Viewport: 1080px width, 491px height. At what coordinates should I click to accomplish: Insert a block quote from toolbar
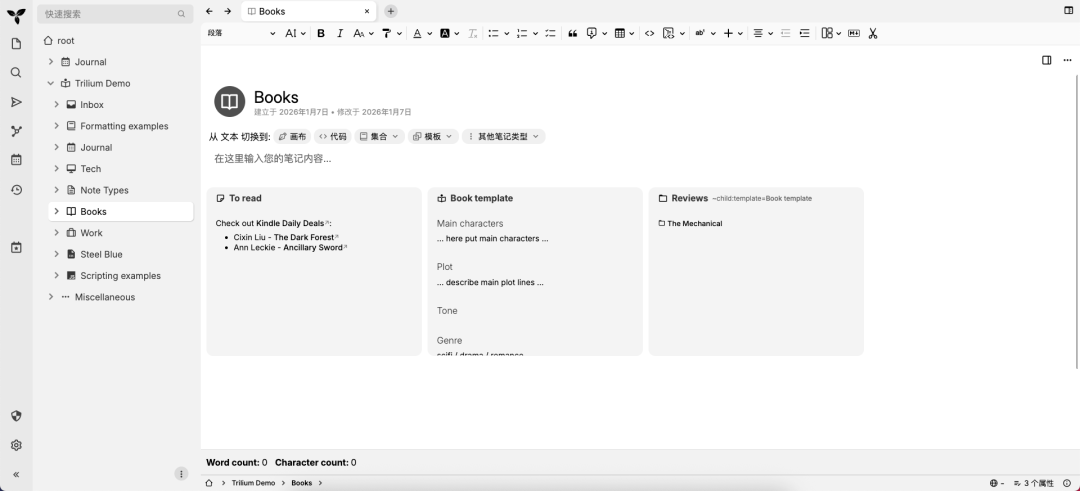[573, 33]
